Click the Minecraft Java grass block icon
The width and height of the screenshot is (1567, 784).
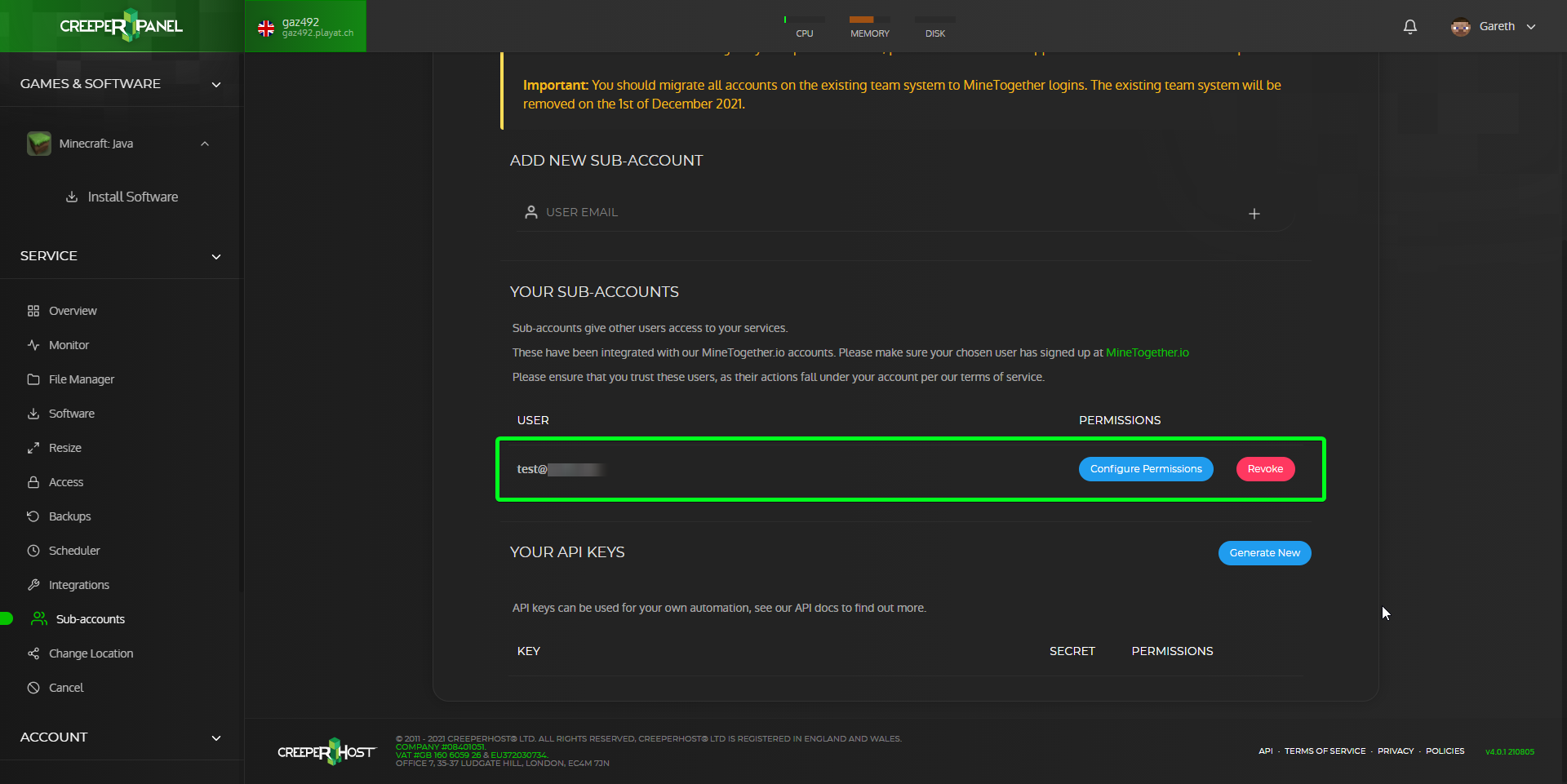tap(39, 144)
